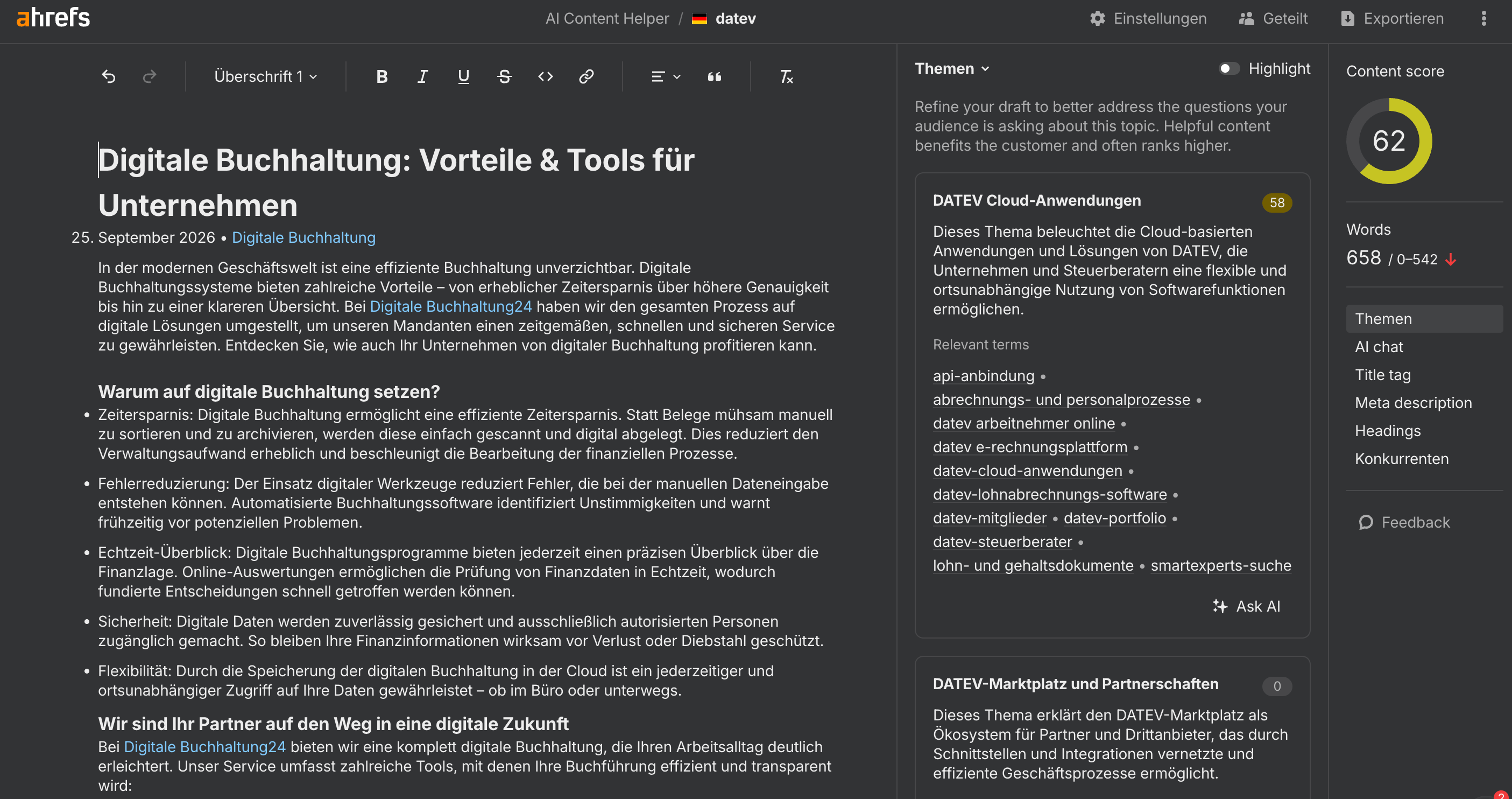The height and width of the screenshot is (799, 1512).
Task: Click the datev-cloud-anwendungen term
Action: pos(1027,471)
